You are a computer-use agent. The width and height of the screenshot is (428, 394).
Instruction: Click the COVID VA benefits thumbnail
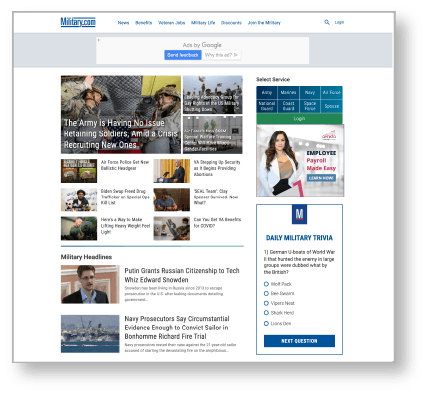[x=172, y=228]
